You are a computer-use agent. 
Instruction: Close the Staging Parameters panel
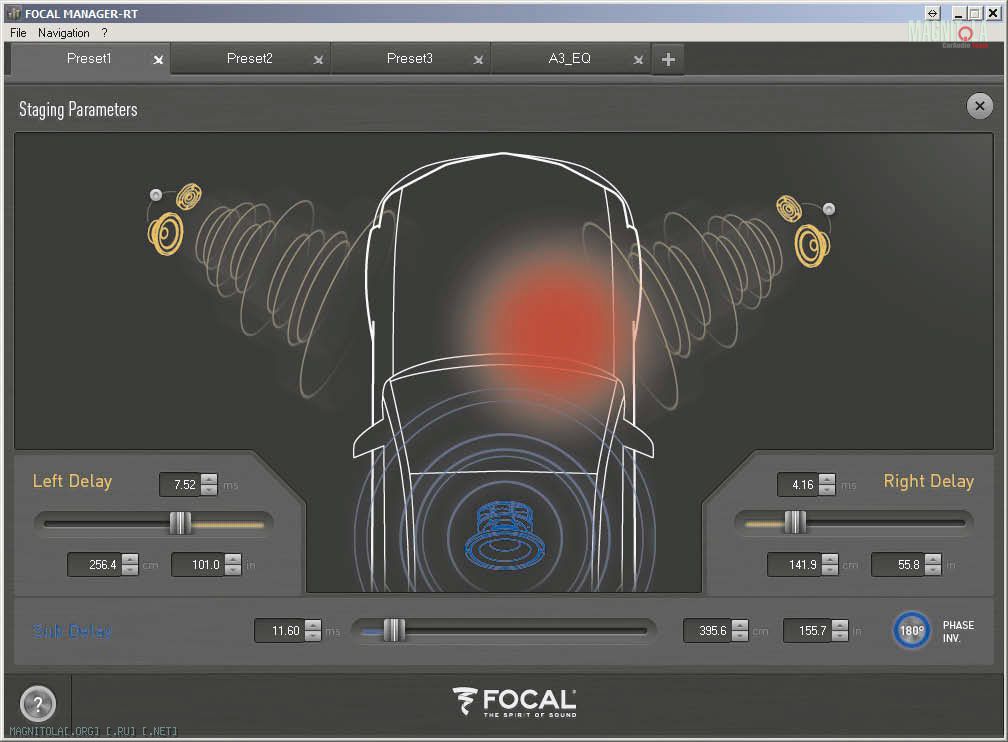point(979,106)
